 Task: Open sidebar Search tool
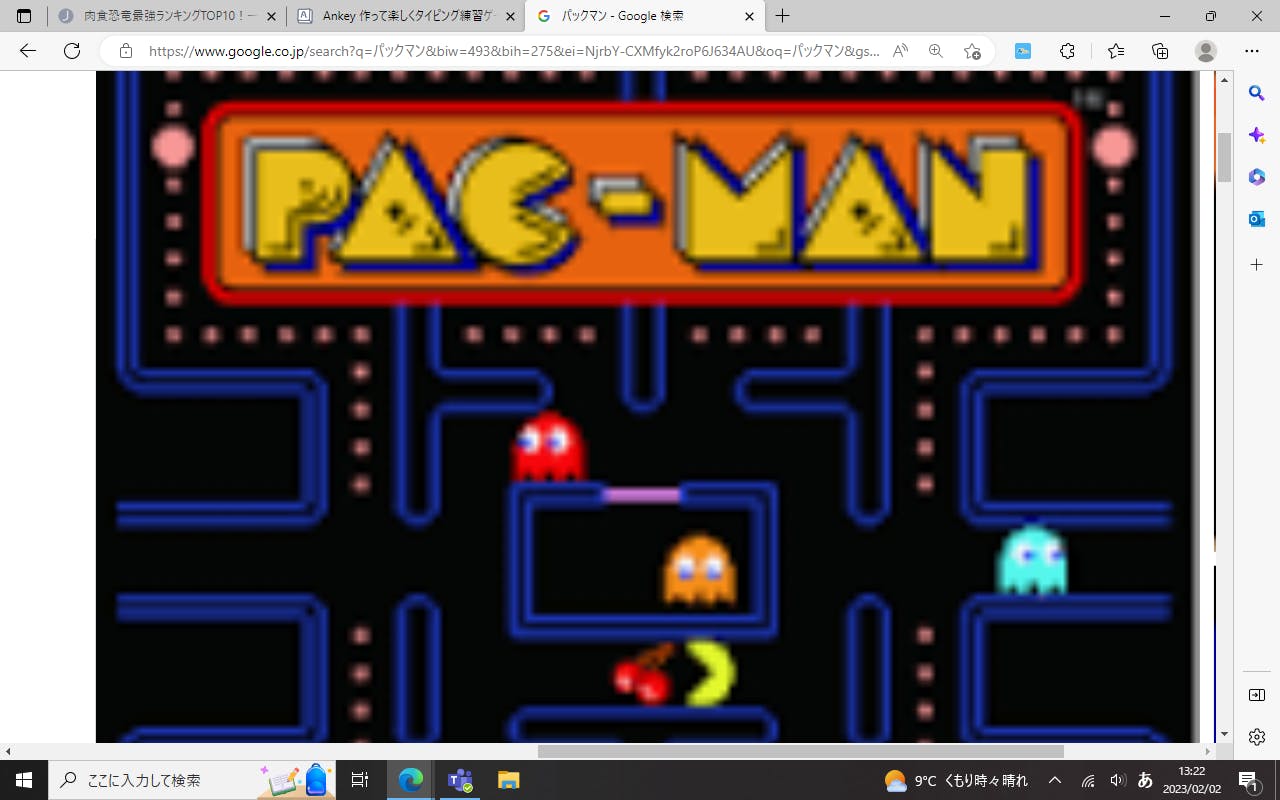[1257, 93]
